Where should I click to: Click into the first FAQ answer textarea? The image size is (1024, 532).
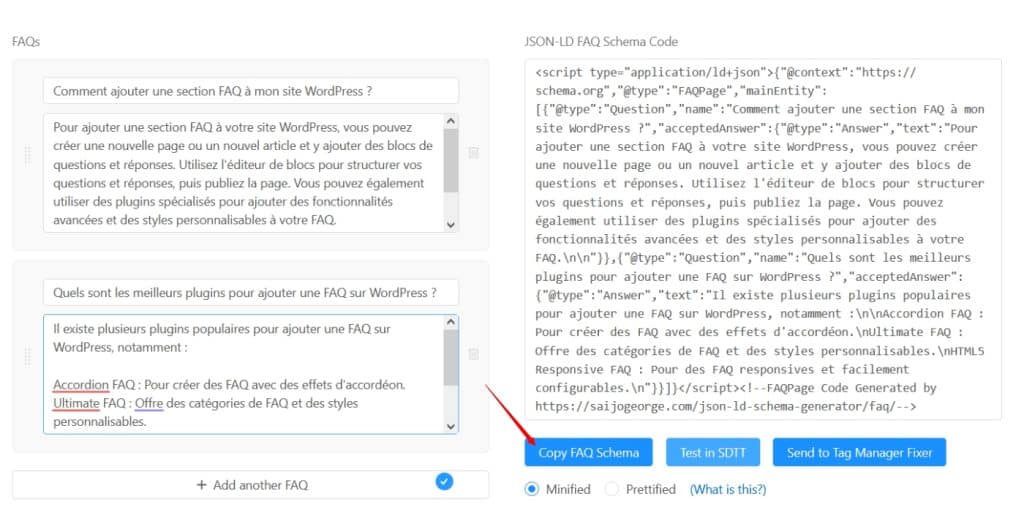point(243,174)
